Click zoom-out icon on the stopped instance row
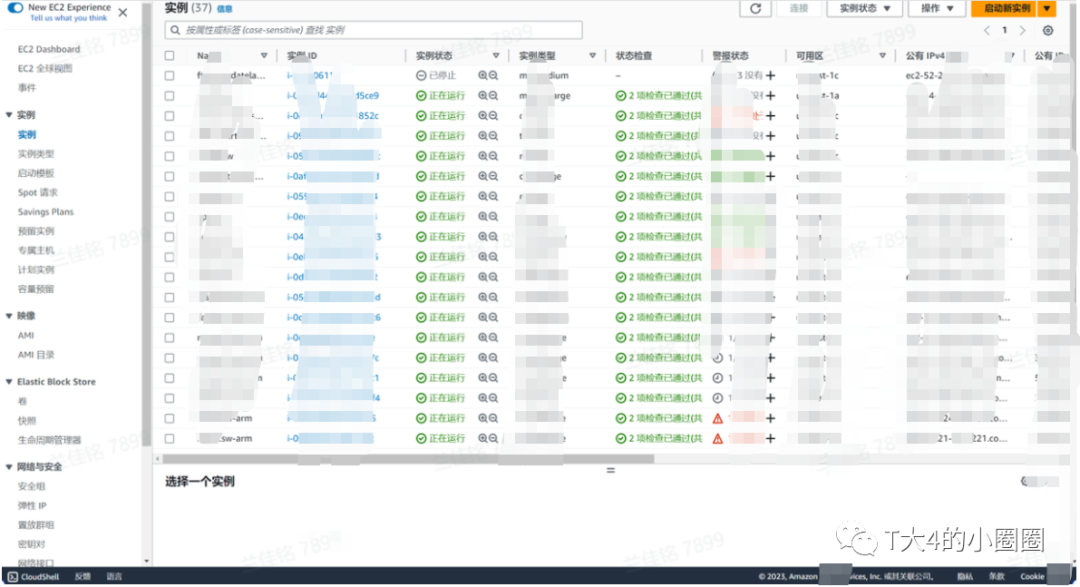Viewport: 1080px width, 587px height. point(493,76)
